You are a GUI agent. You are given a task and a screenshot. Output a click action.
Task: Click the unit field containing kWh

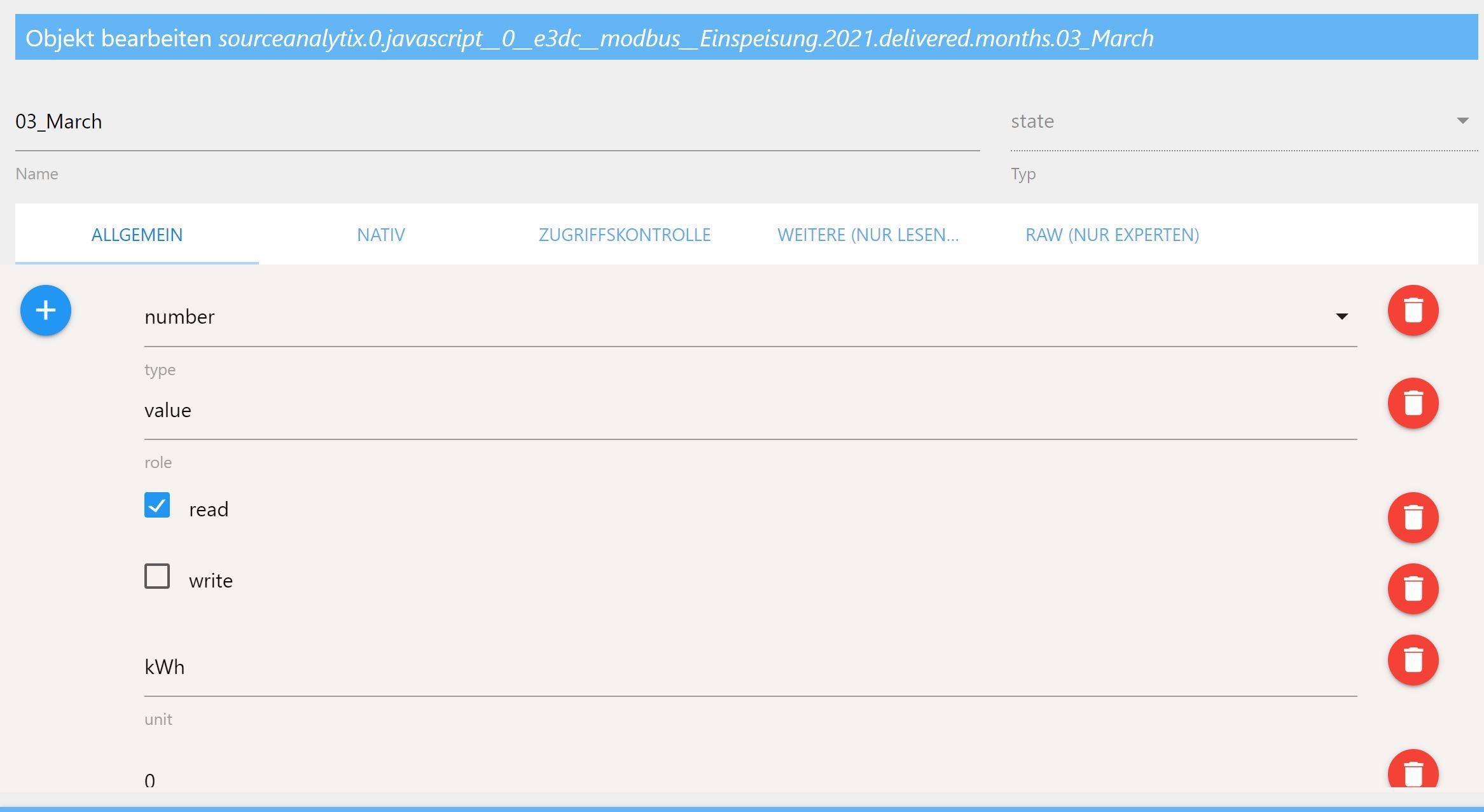click(749, 668)
